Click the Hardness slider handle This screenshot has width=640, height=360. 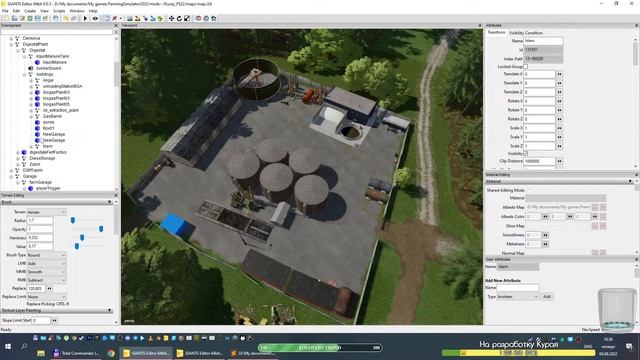82,238
